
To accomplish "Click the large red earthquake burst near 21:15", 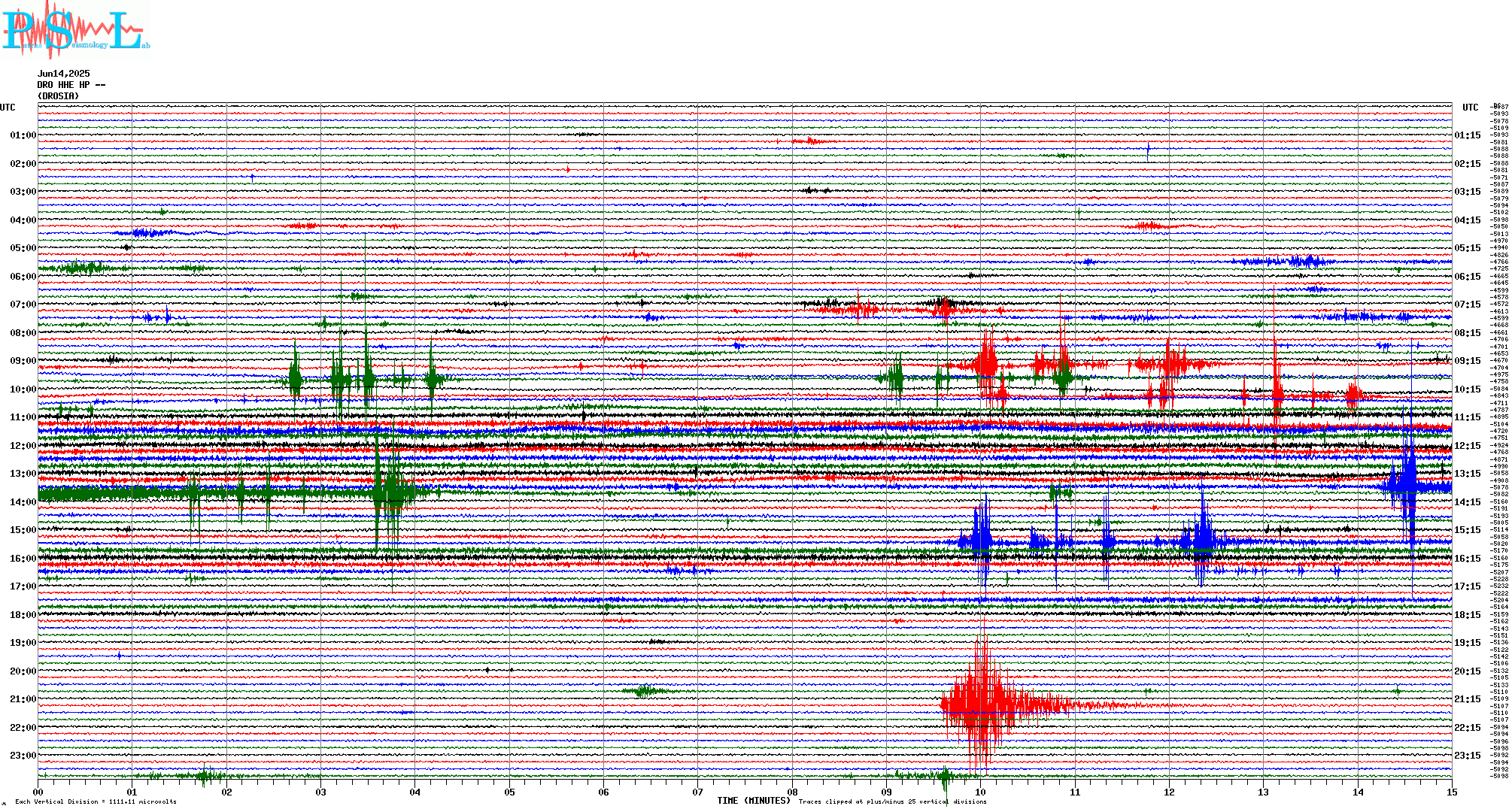I will tap(982, 705).
